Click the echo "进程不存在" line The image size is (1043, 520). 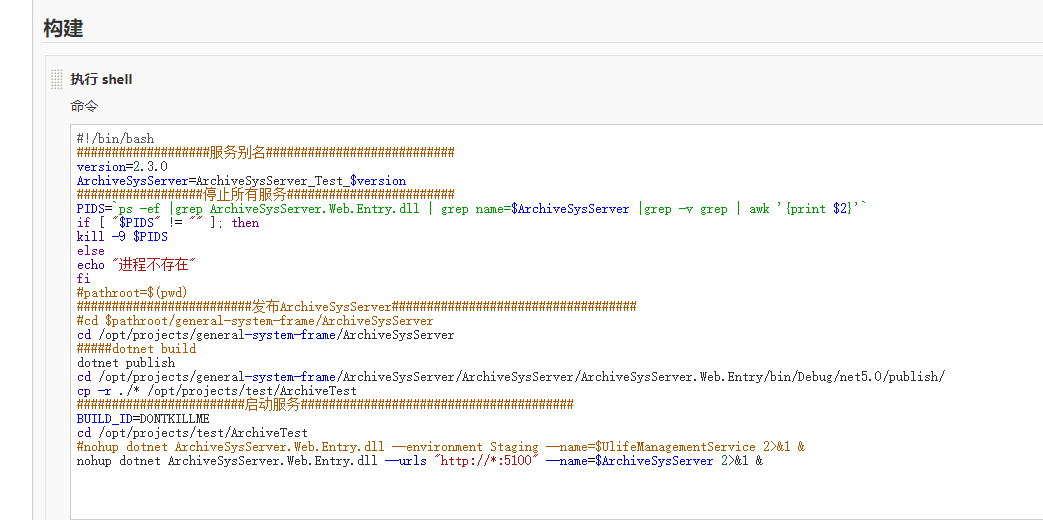click(137, 265)
